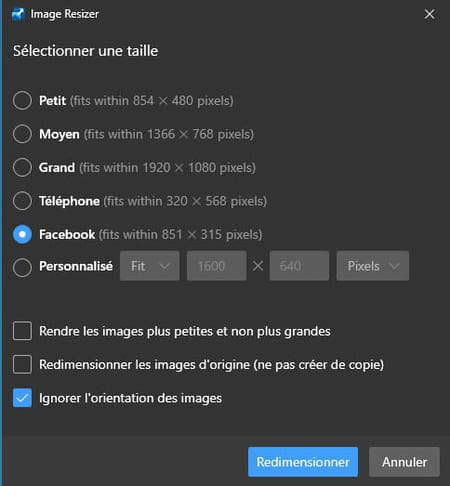This screenshot has height=486, width=450.
Task: Click the chevron arrow of Fit combo box
Action: click(x=165, y=266)
